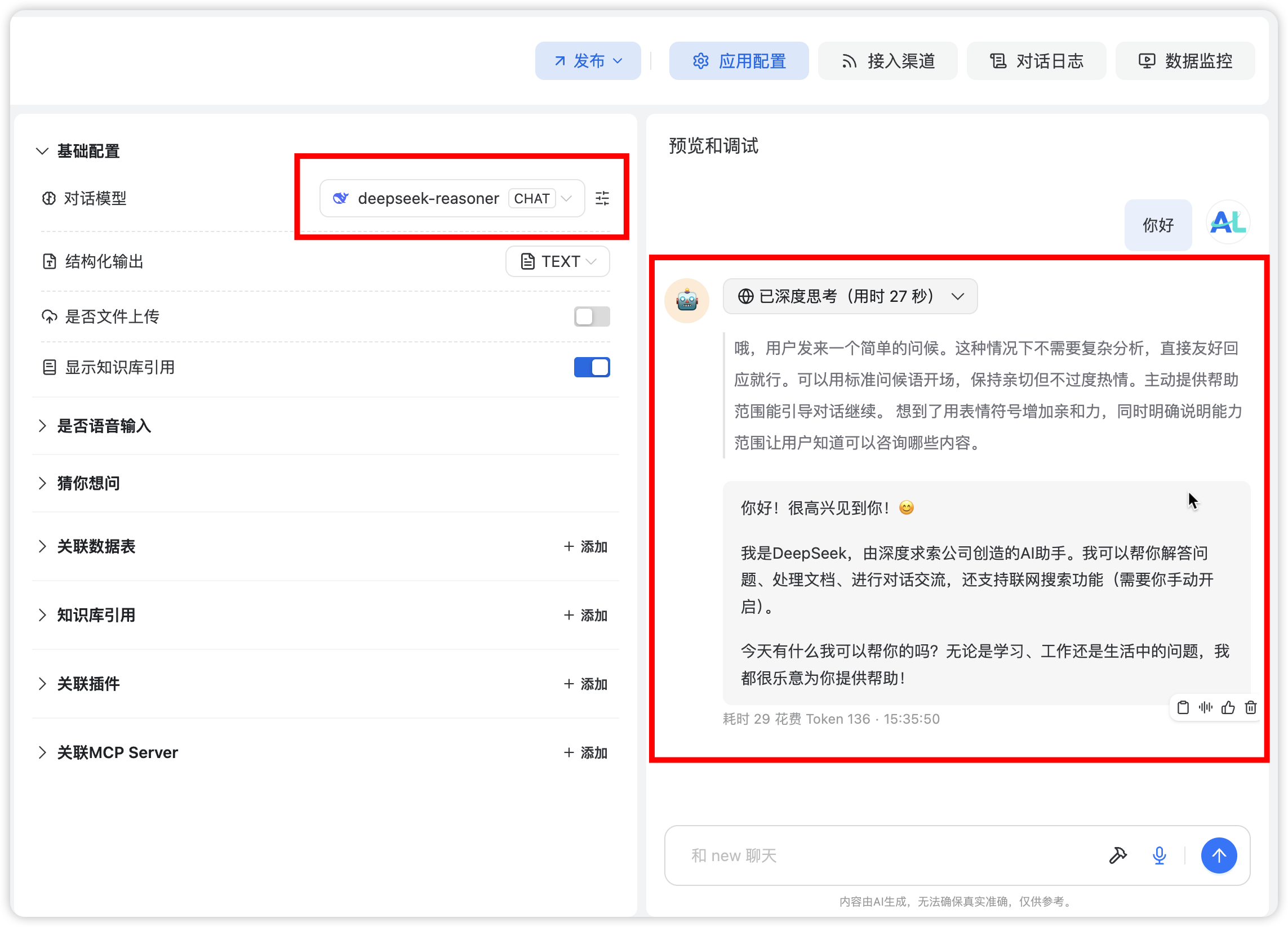Collapse the 已深度思考 thinking section
Screen dimensions: 1288x927
coord(850,296)
